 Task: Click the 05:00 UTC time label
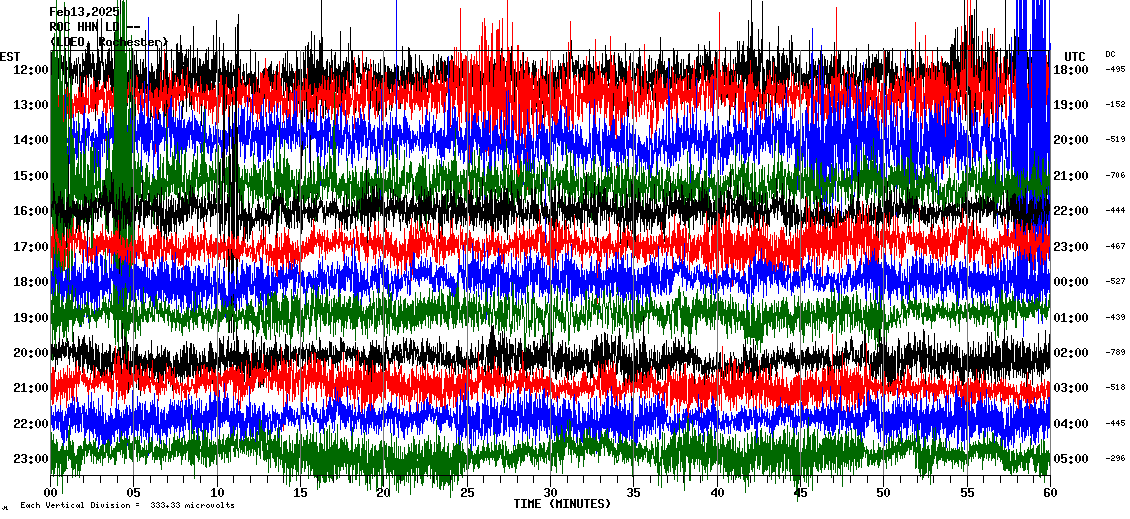1071,458
